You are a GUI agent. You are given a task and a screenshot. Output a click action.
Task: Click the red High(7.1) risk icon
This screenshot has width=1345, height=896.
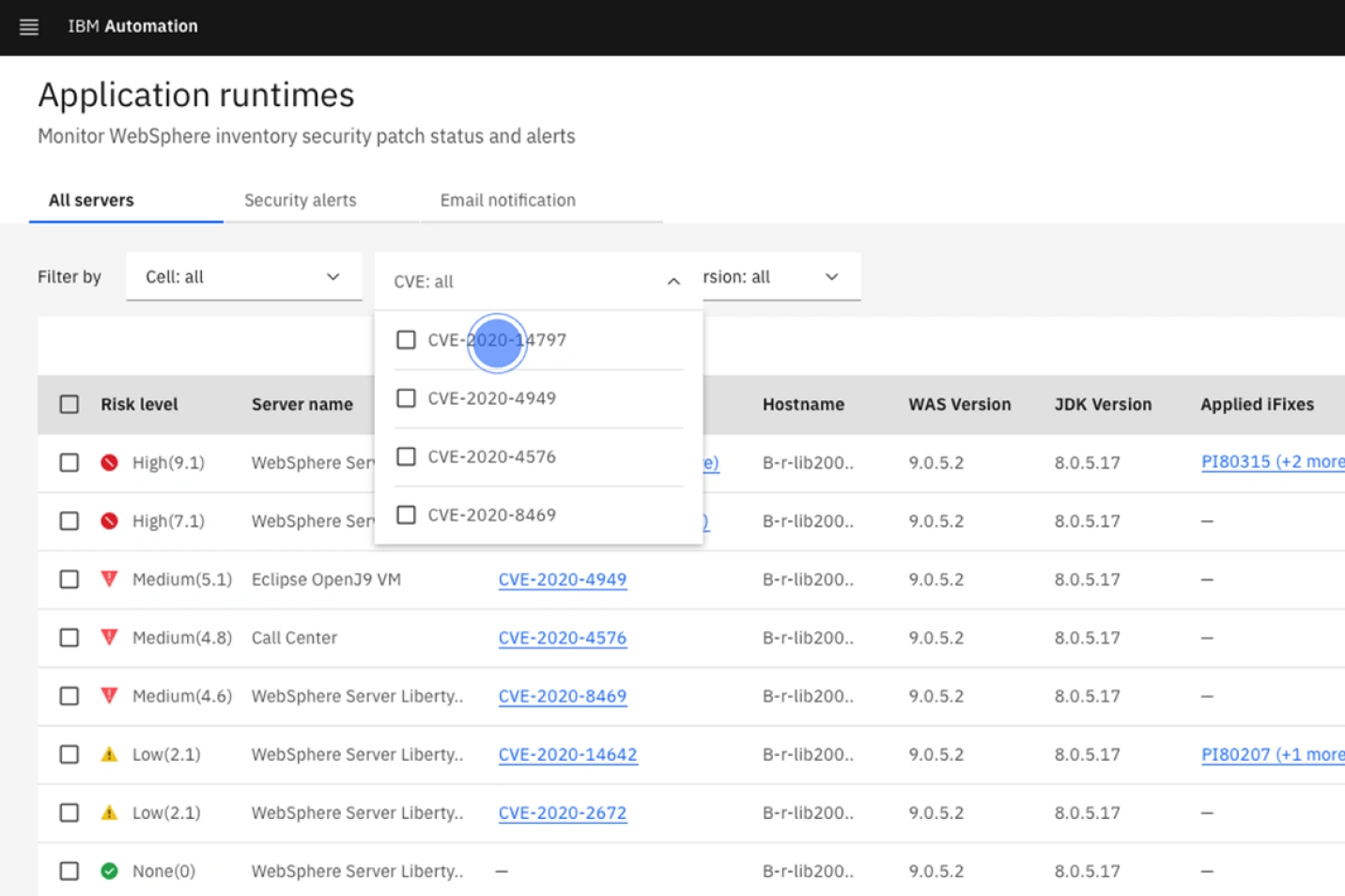[110, 520]
